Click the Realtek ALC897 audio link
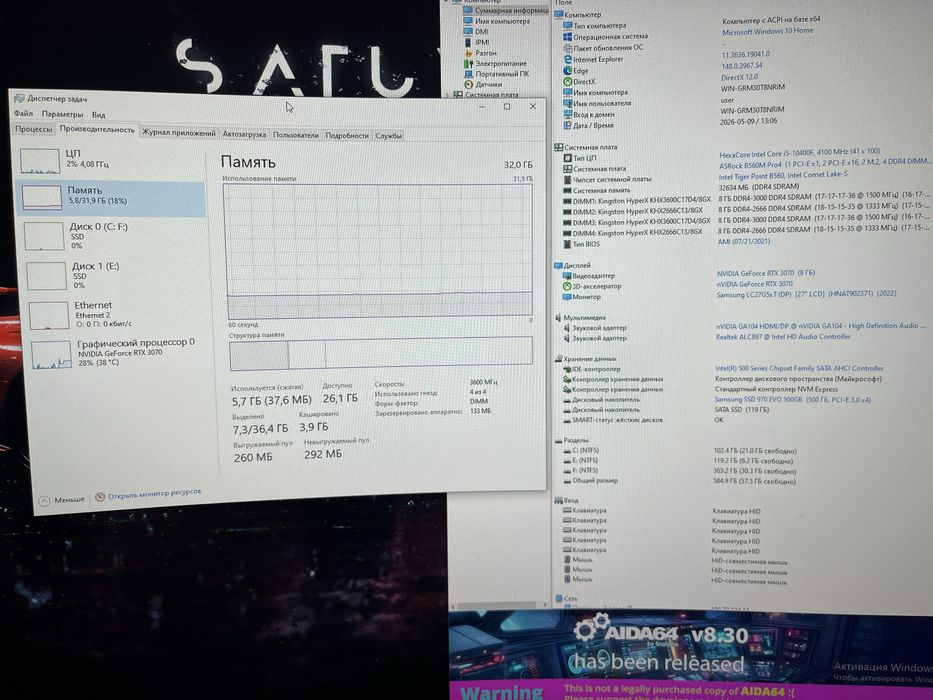Image resolution: width=933 pixels, height=700 pixels. 783,337
